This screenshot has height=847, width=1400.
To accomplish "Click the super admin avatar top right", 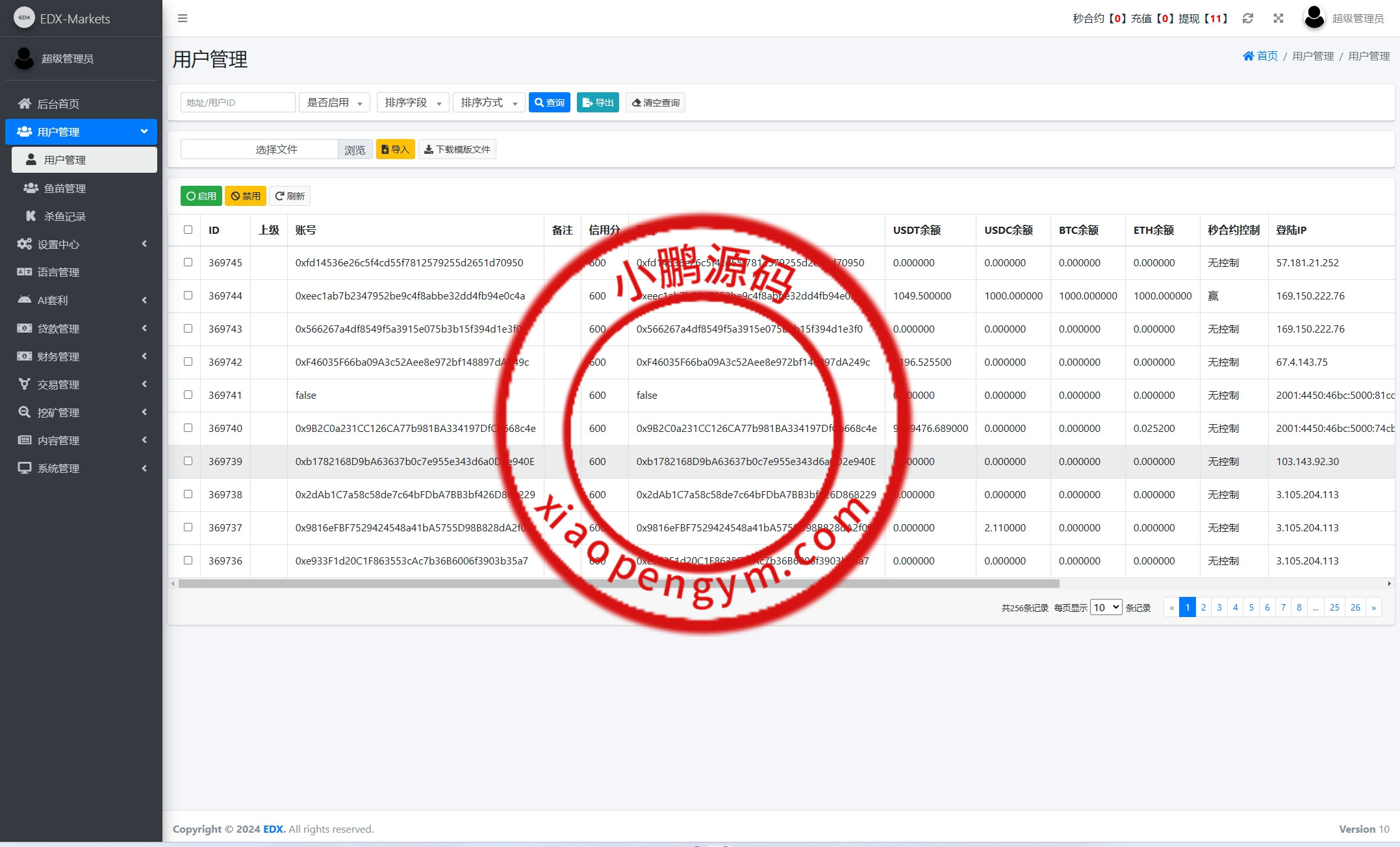I will tap(1314, 18).
